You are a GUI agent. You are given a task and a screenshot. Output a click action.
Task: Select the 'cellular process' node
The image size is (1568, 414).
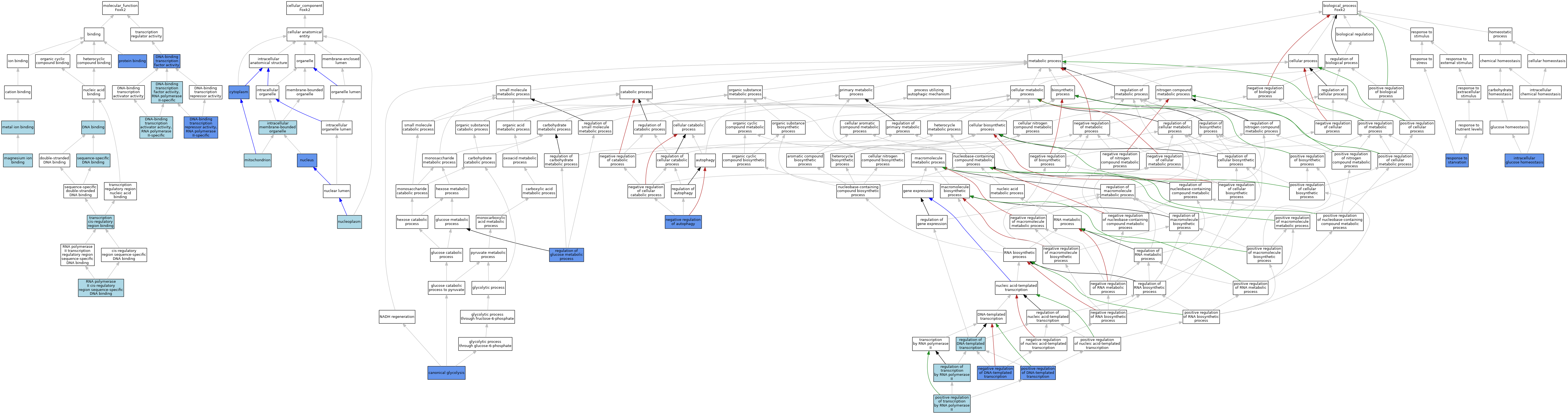pyautogui.click(x=1303, y=61)
